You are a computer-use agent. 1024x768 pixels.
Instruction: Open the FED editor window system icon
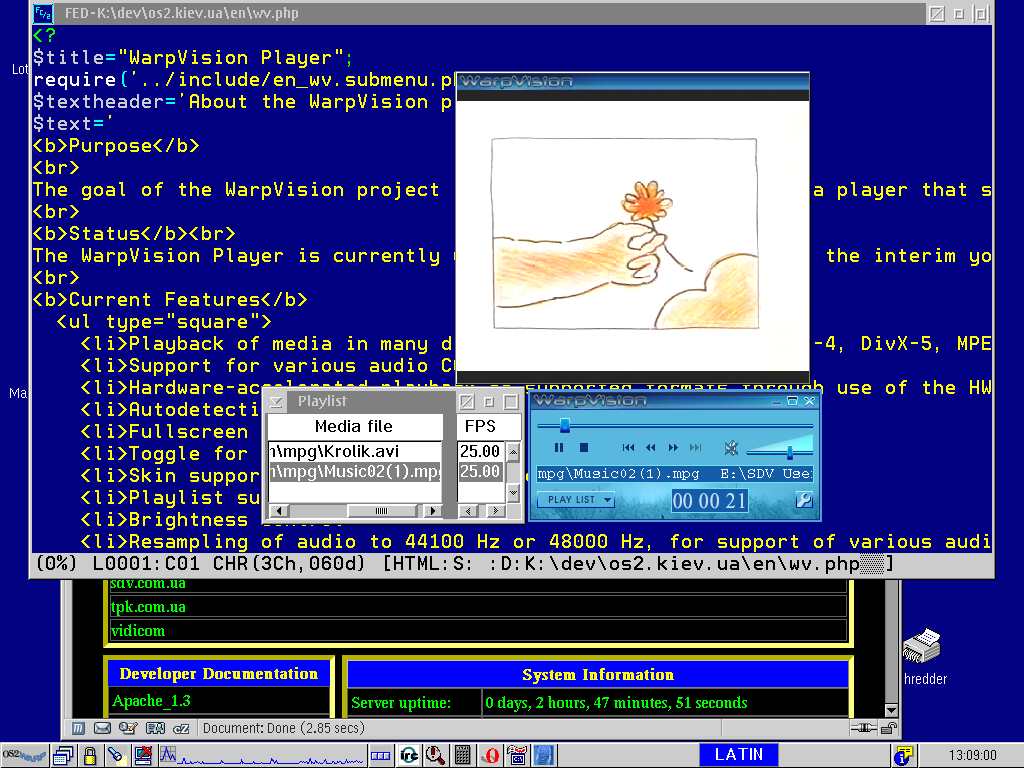click(43, 13)
